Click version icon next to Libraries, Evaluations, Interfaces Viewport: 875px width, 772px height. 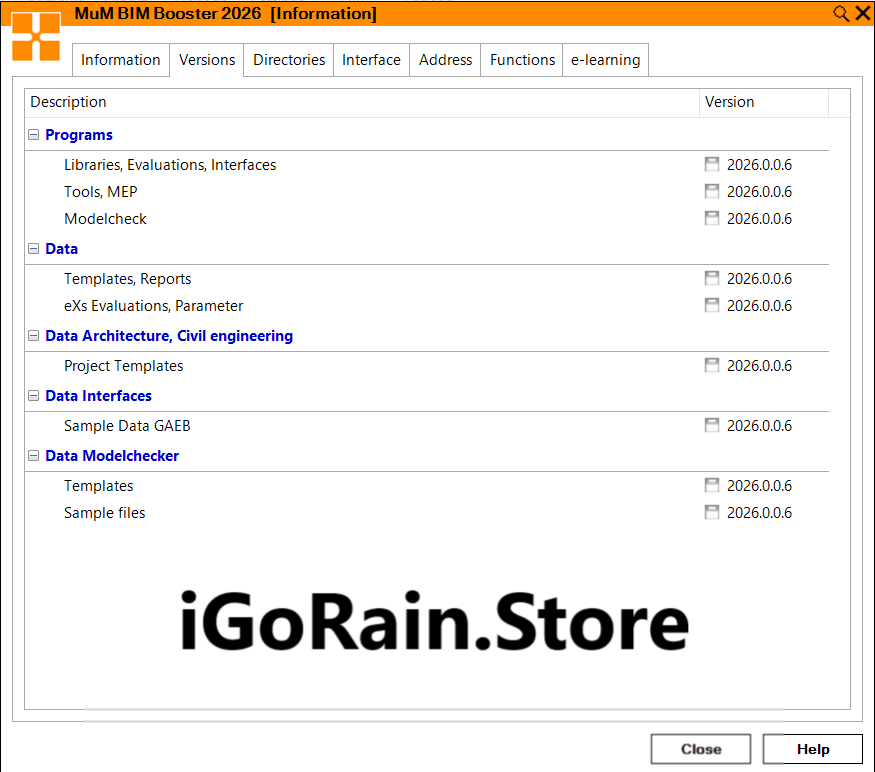pyautogui.click(x=712, y=165)
